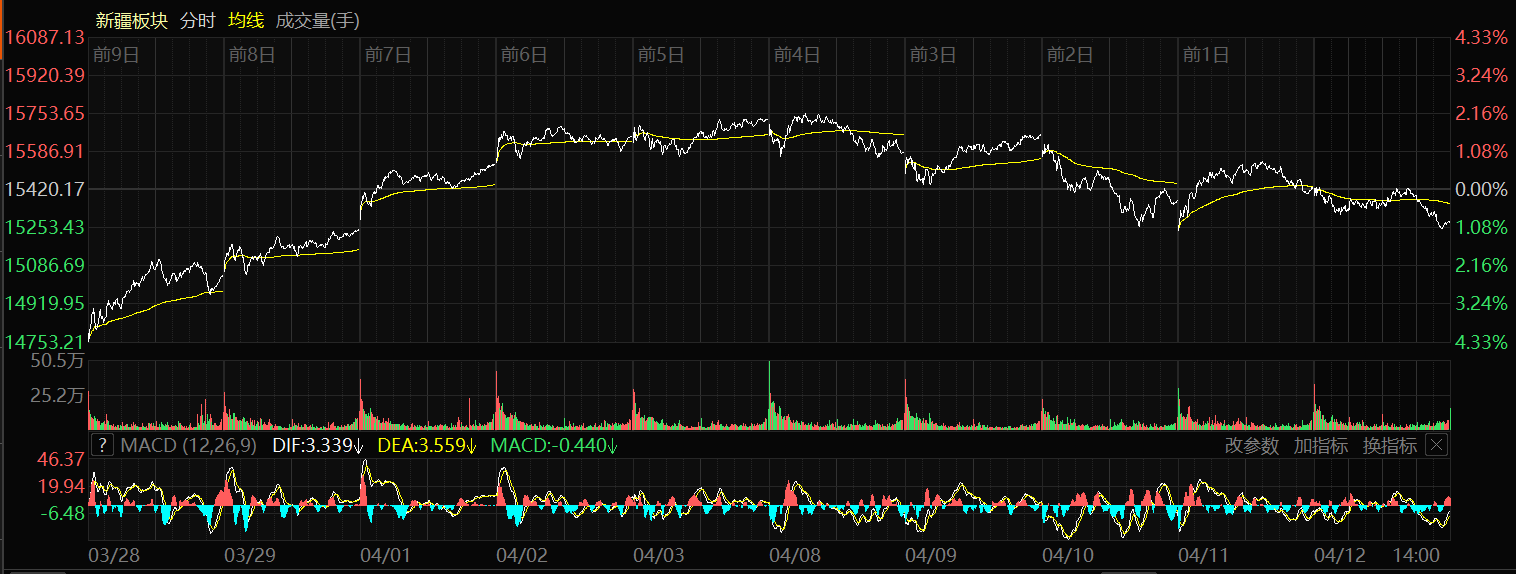Click the 15420.17 baseline price label
Image resolution: width=1516 pixels, height=574 pixels.
(43, 189)
